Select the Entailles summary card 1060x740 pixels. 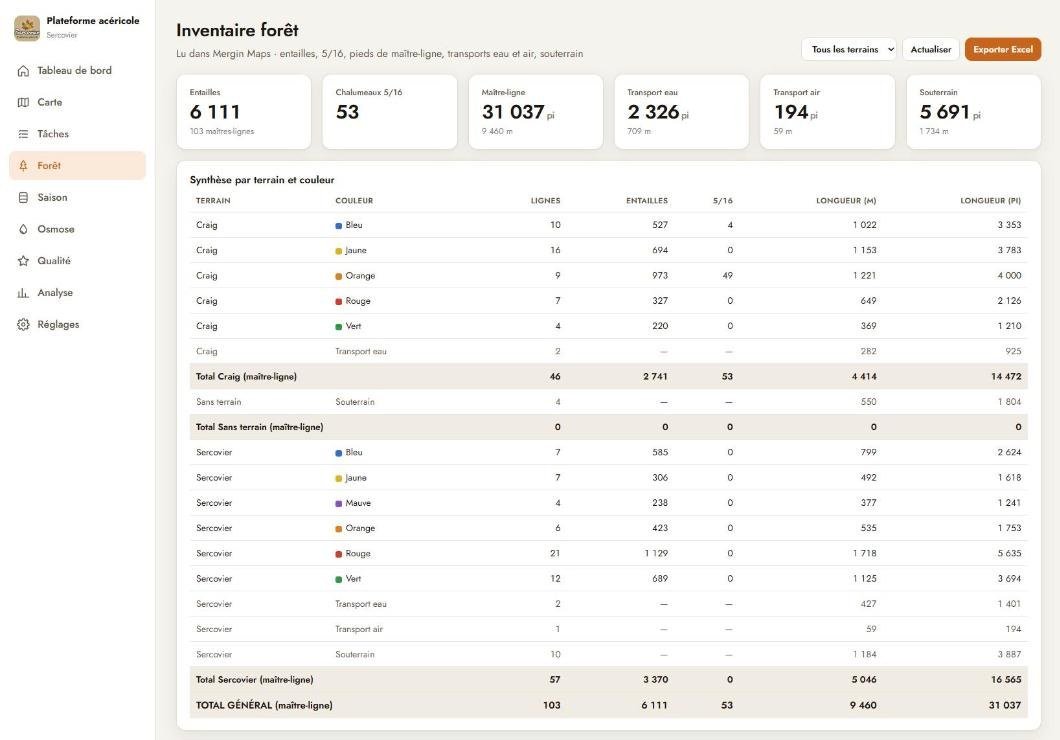point(244,112)
